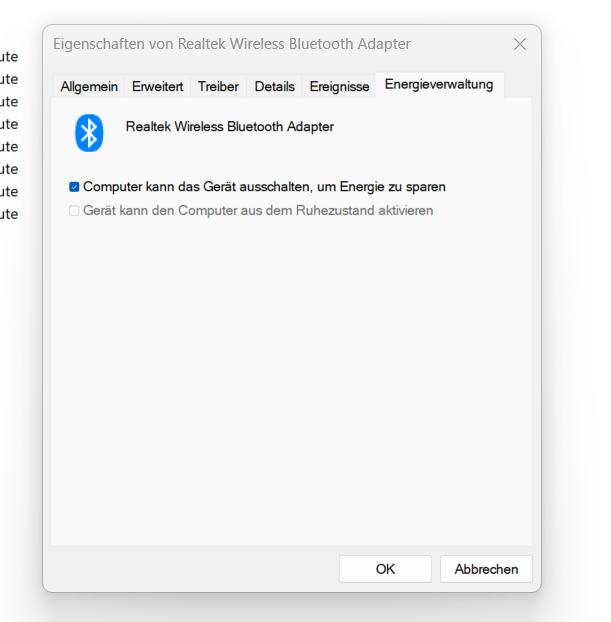Click the Abbrechen button
Screen dimensions: 611x622
tap(486, 569)
